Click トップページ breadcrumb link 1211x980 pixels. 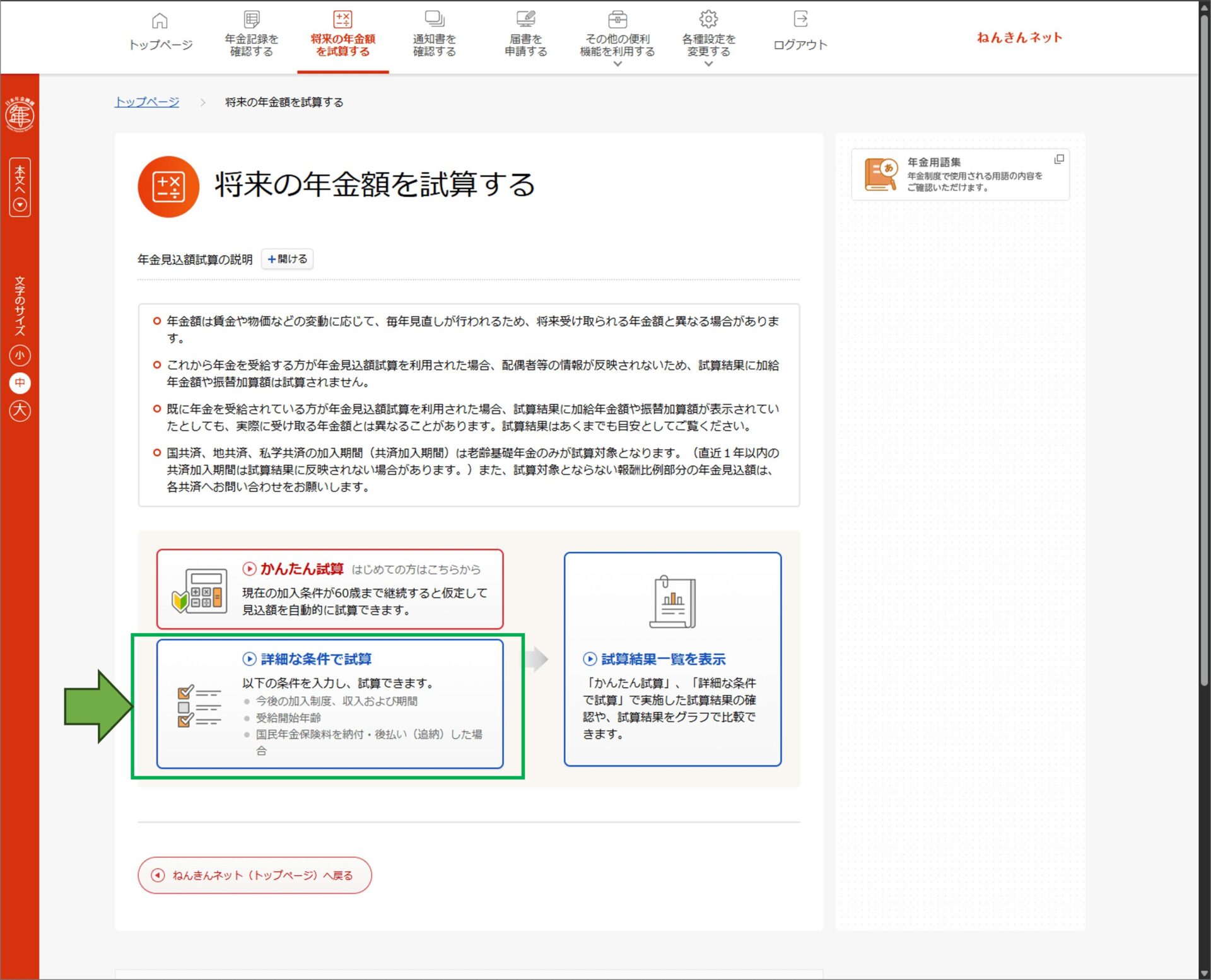[x=146, y=102]
